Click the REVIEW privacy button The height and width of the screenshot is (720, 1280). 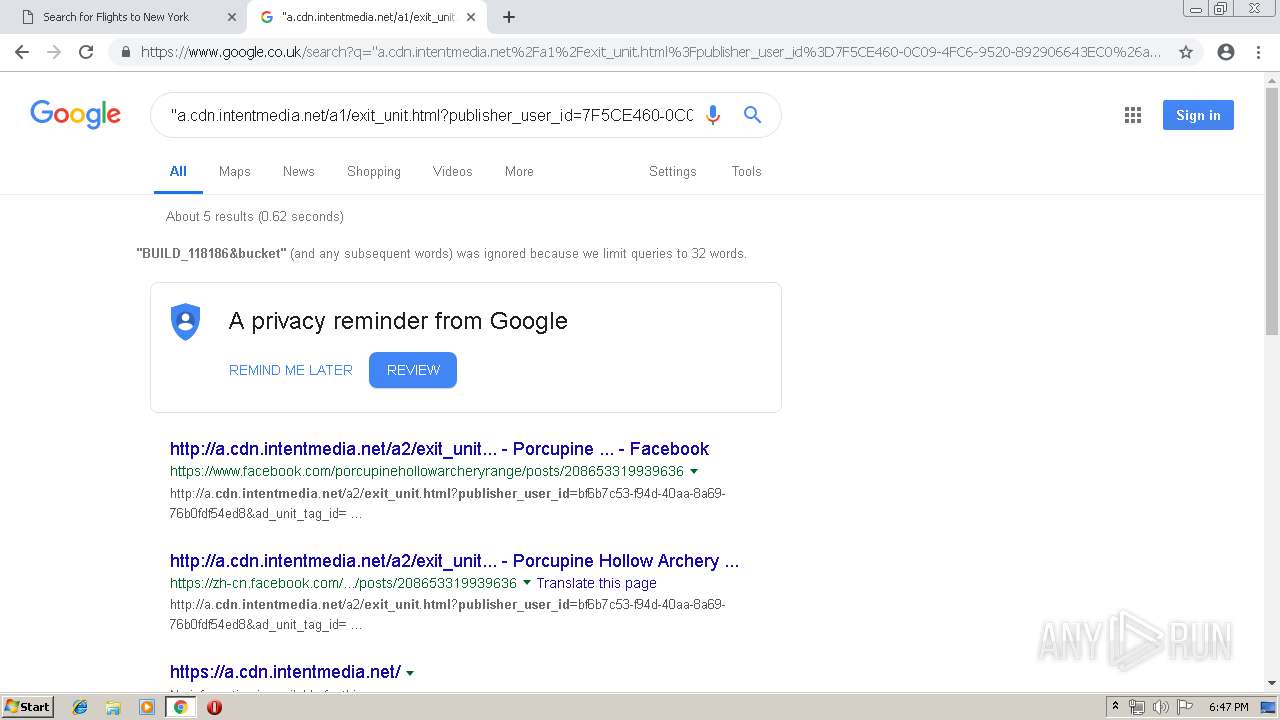413,370
